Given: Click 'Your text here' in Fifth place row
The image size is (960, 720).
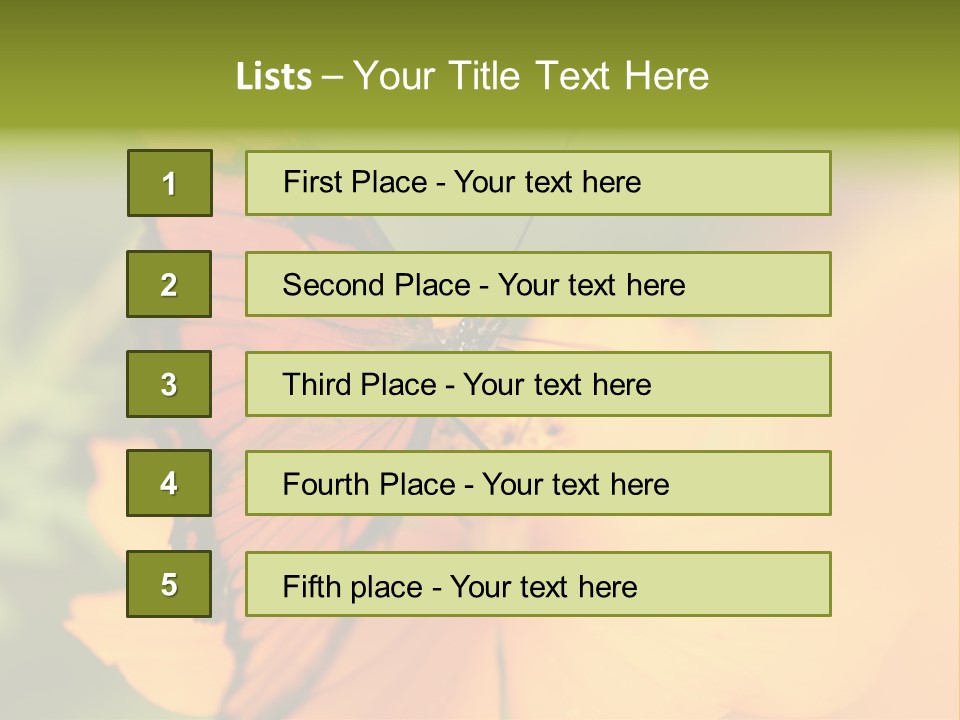Looking at the screenshot, I should [x=544, y=586].
